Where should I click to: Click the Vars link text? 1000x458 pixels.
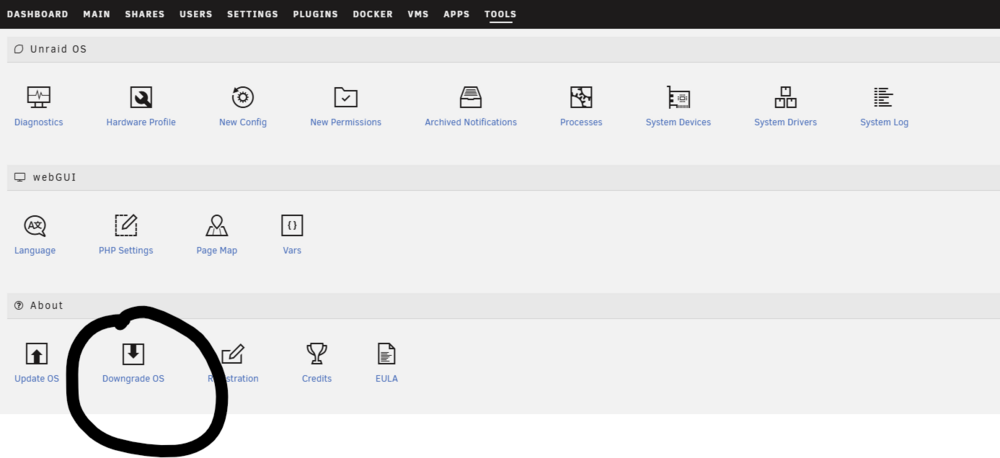pyautogui.click(x=292, y=251)
